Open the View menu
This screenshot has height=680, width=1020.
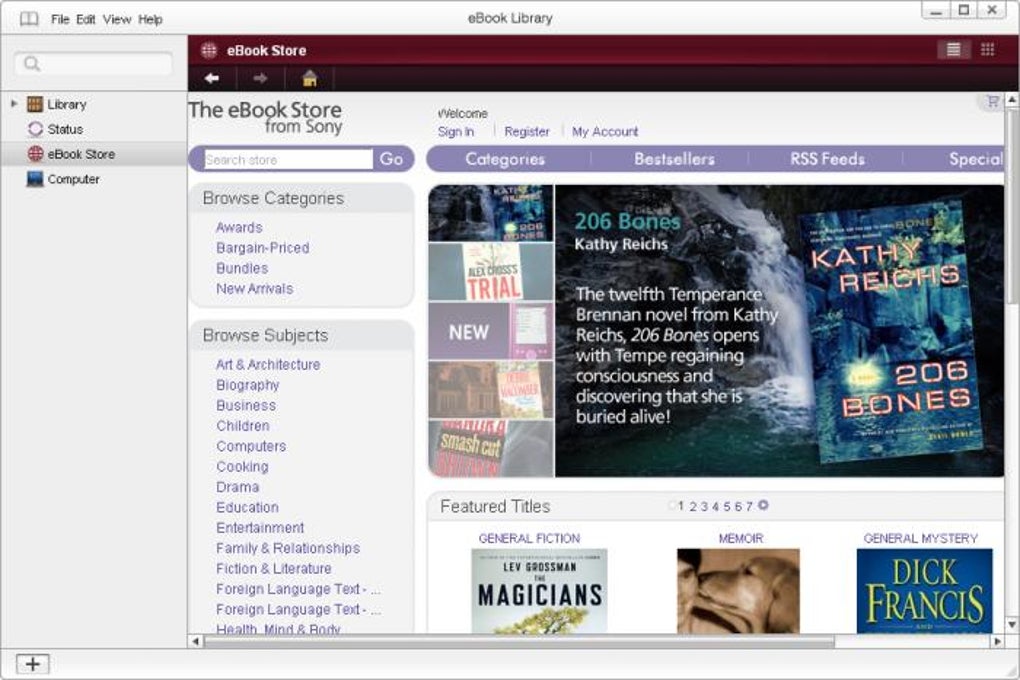click(116, 19)
